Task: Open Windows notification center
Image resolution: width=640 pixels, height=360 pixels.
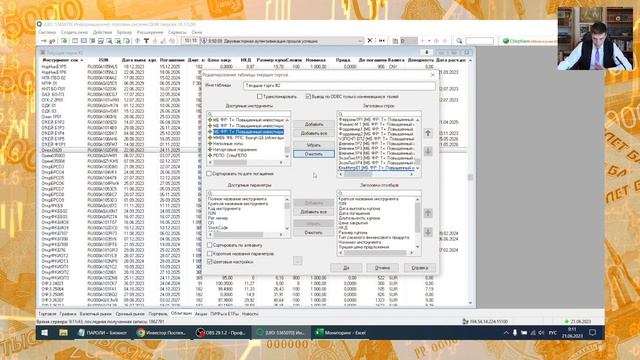Action: 593,333
